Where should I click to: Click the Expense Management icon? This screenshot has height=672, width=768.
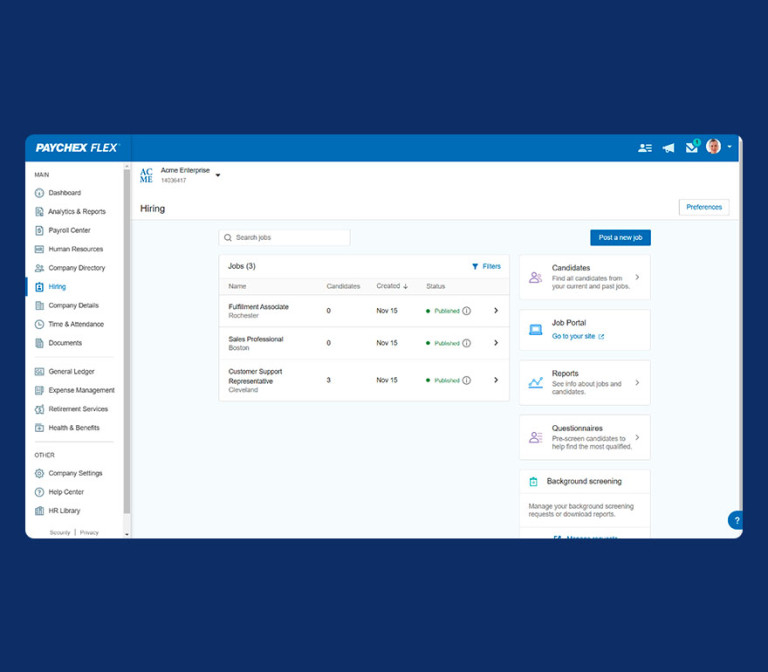(x=39, y=390)
